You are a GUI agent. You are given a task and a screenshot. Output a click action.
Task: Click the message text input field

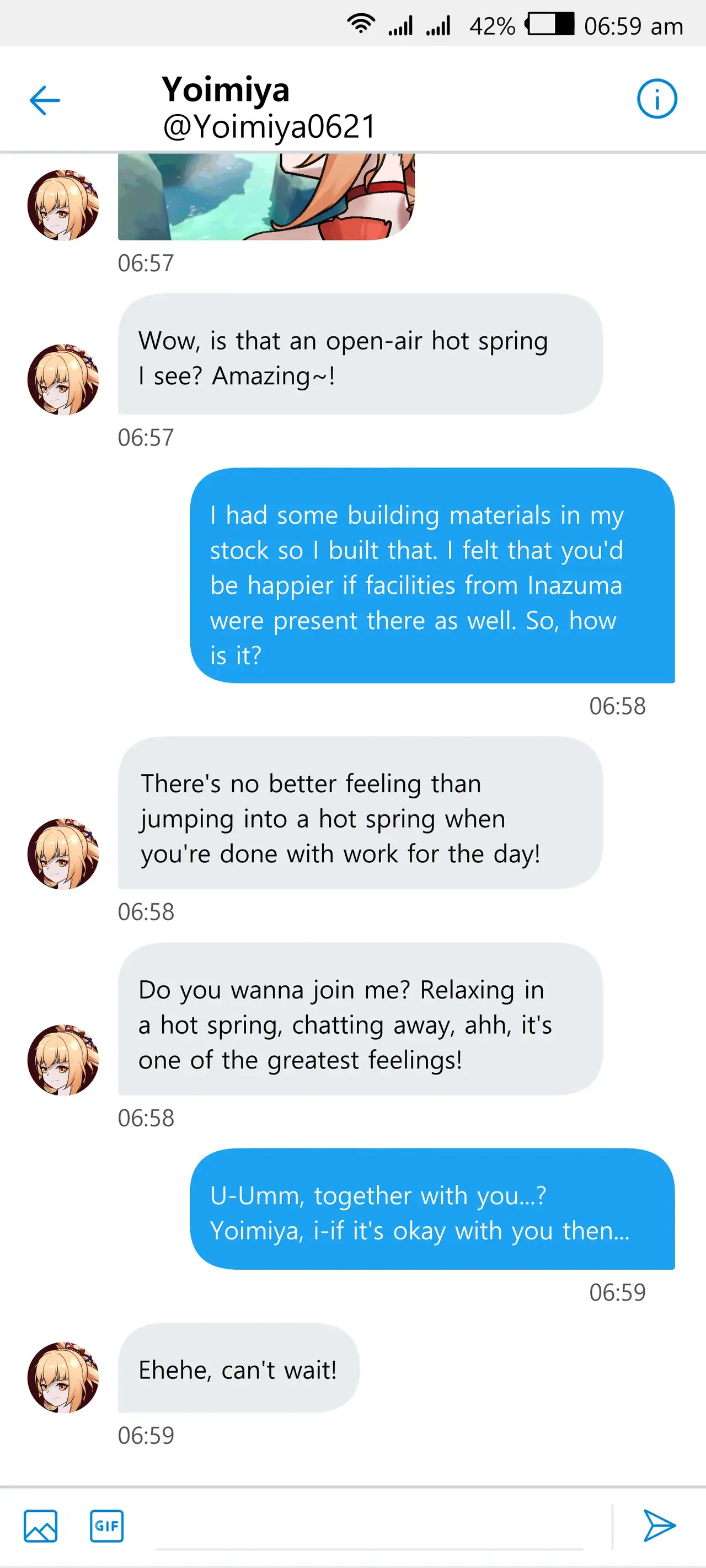pos(368,1528)
